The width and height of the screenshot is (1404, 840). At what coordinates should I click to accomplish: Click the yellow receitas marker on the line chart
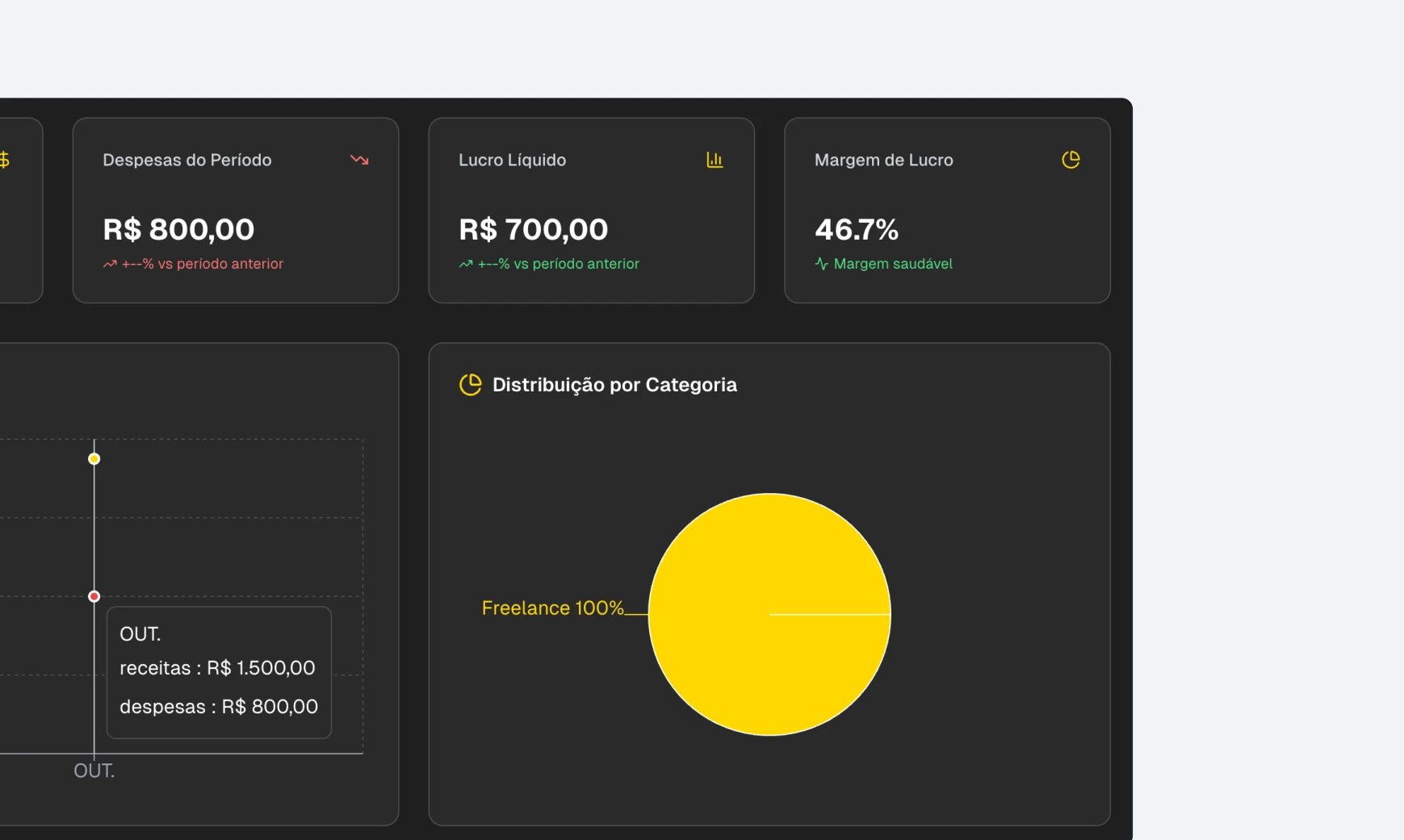click(x=94, y=458)
